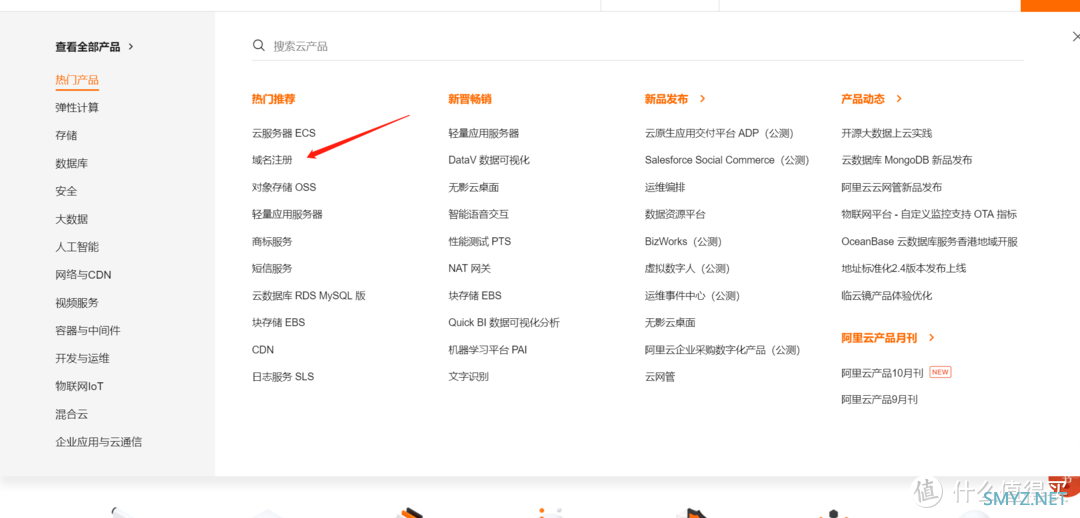Screen dimensions: 1080x518
Task: Select 混合云 category
Action: [x=72, y=414]
